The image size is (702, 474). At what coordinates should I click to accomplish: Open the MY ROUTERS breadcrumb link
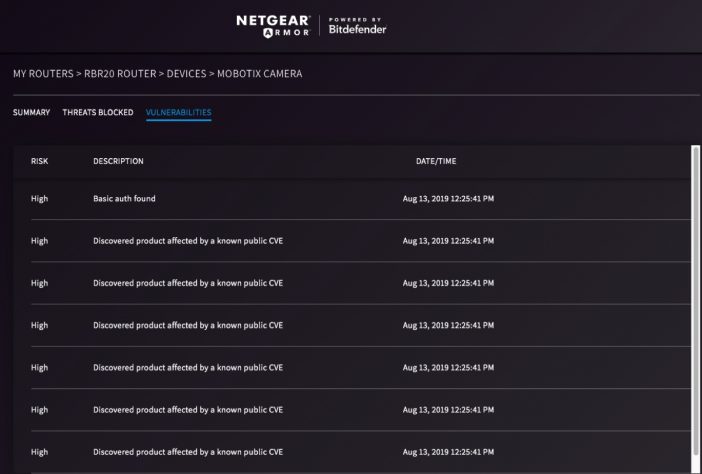coord(43,74)
